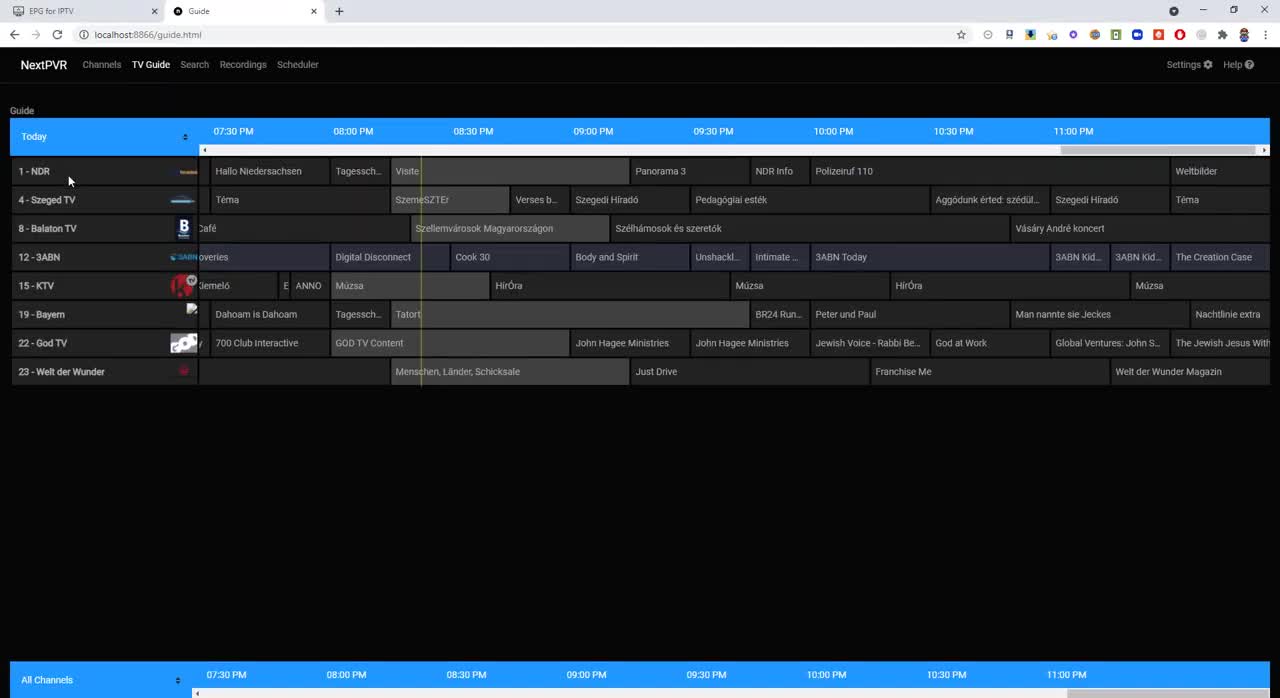Click the bottom horizontal scrollbar thumb
1280x698 pixels.
[1166, 693]
